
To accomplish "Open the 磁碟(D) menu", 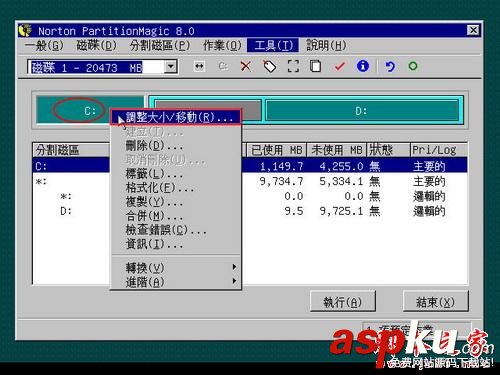I will (x=97, y=45).
